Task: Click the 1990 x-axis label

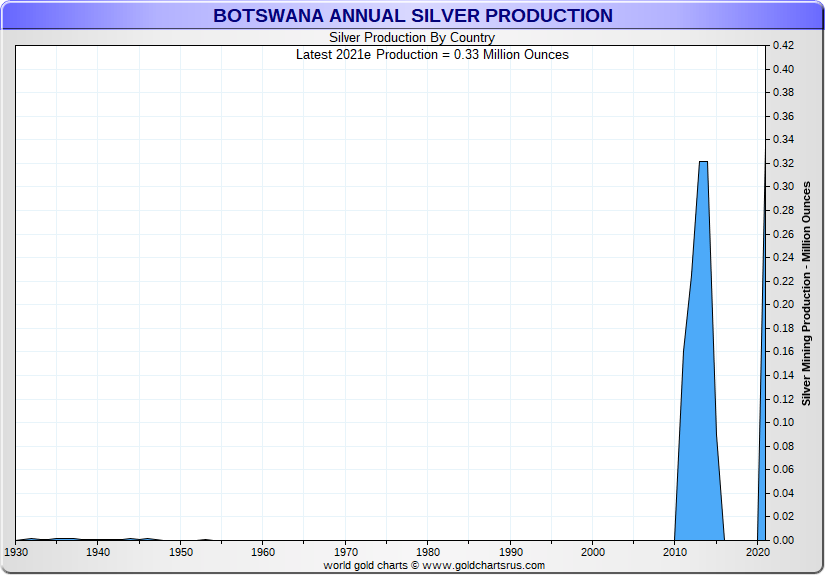Action: (x=510, y=552)
